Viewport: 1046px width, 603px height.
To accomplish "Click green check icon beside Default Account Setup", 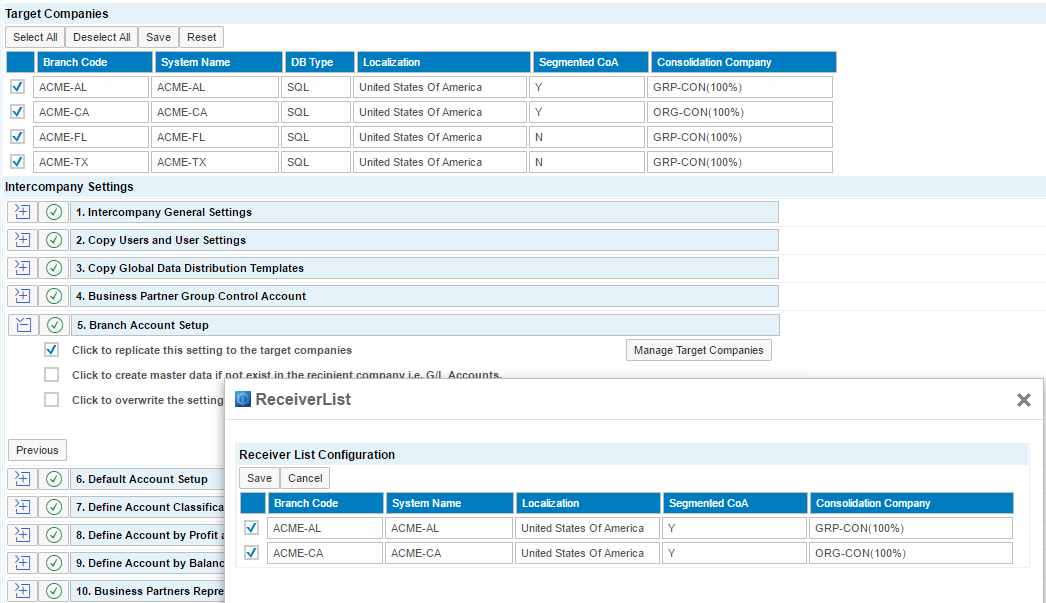I will 55,479.
